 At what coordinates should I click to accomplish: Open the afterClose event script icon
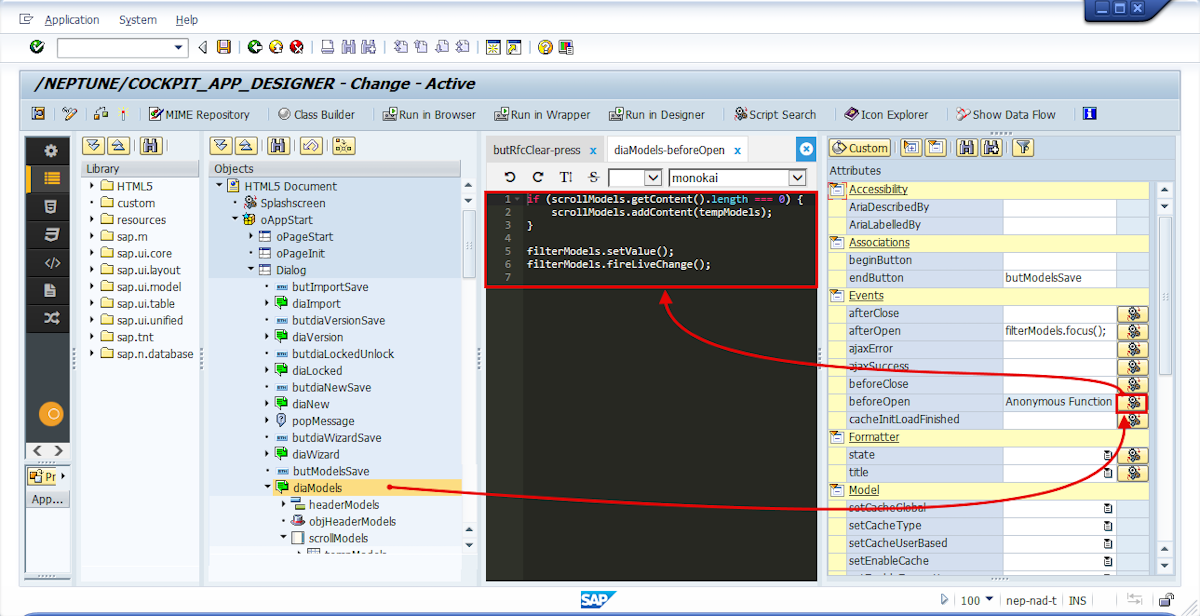click(1133, 313)
